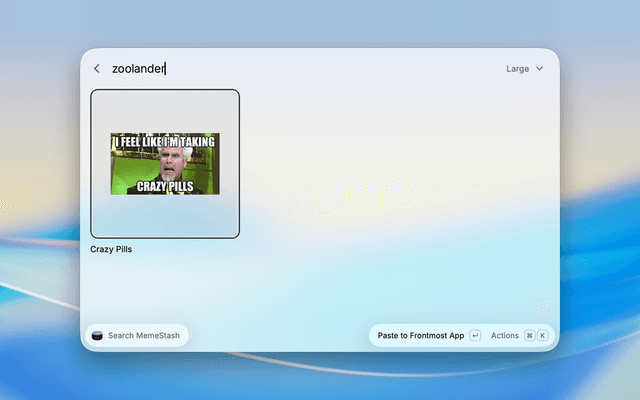This screenshot has width=640, height=400.
Task: Click the Return key icon beside Paste
Action: 475,336
